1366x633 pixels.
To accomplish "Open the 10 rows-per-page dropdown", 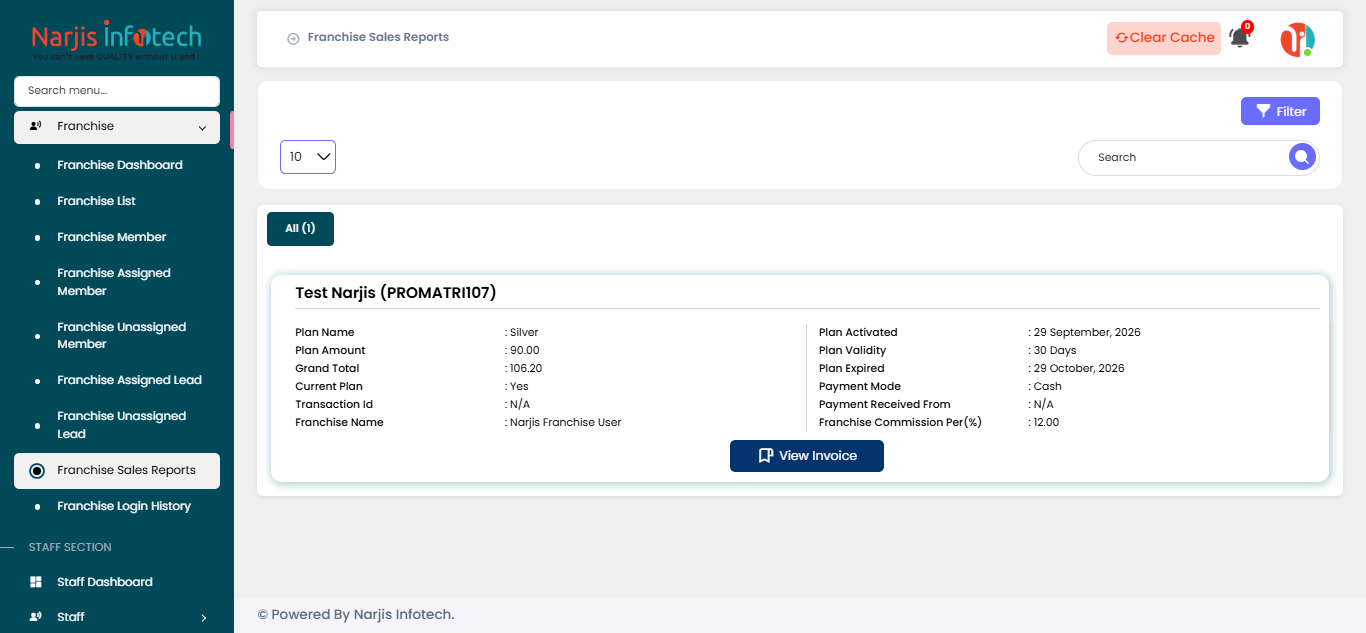I will [308, 157].
